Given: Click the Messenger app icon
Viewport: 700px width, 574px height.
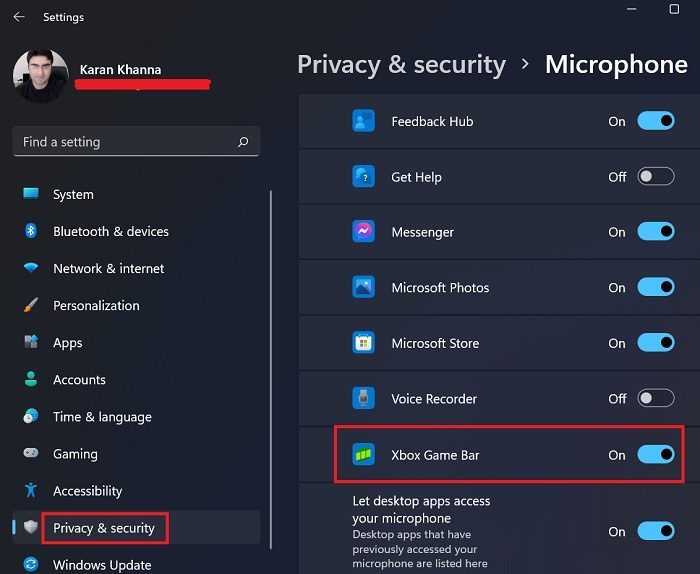Looking at the screenshot, I should [x=363, y=232].
